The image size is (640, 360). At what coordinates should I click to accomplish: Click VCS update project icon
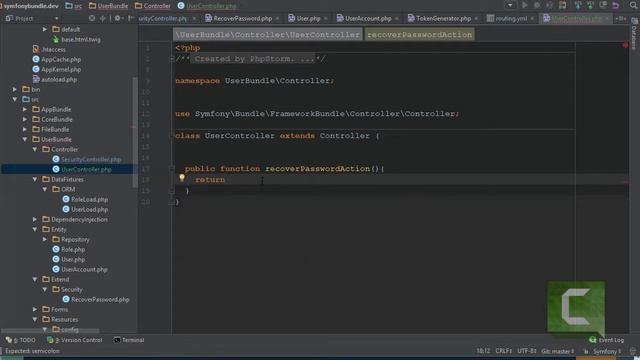click(578, 5)
